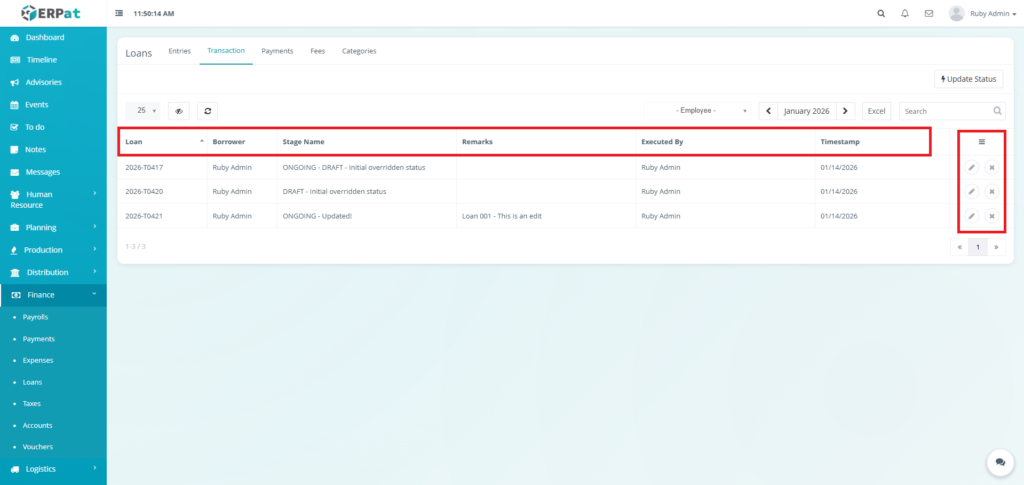Toggle sidebar with the hamburger menu icon
Viewport: 1024px width, 485px height.
[120, 14]
